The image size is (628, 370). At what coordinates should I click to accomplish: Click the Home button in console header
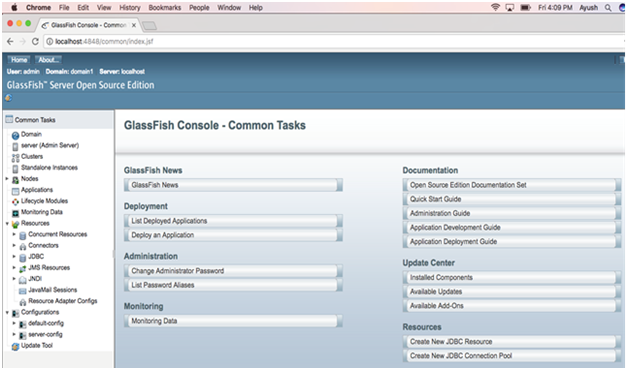point(19,60)
